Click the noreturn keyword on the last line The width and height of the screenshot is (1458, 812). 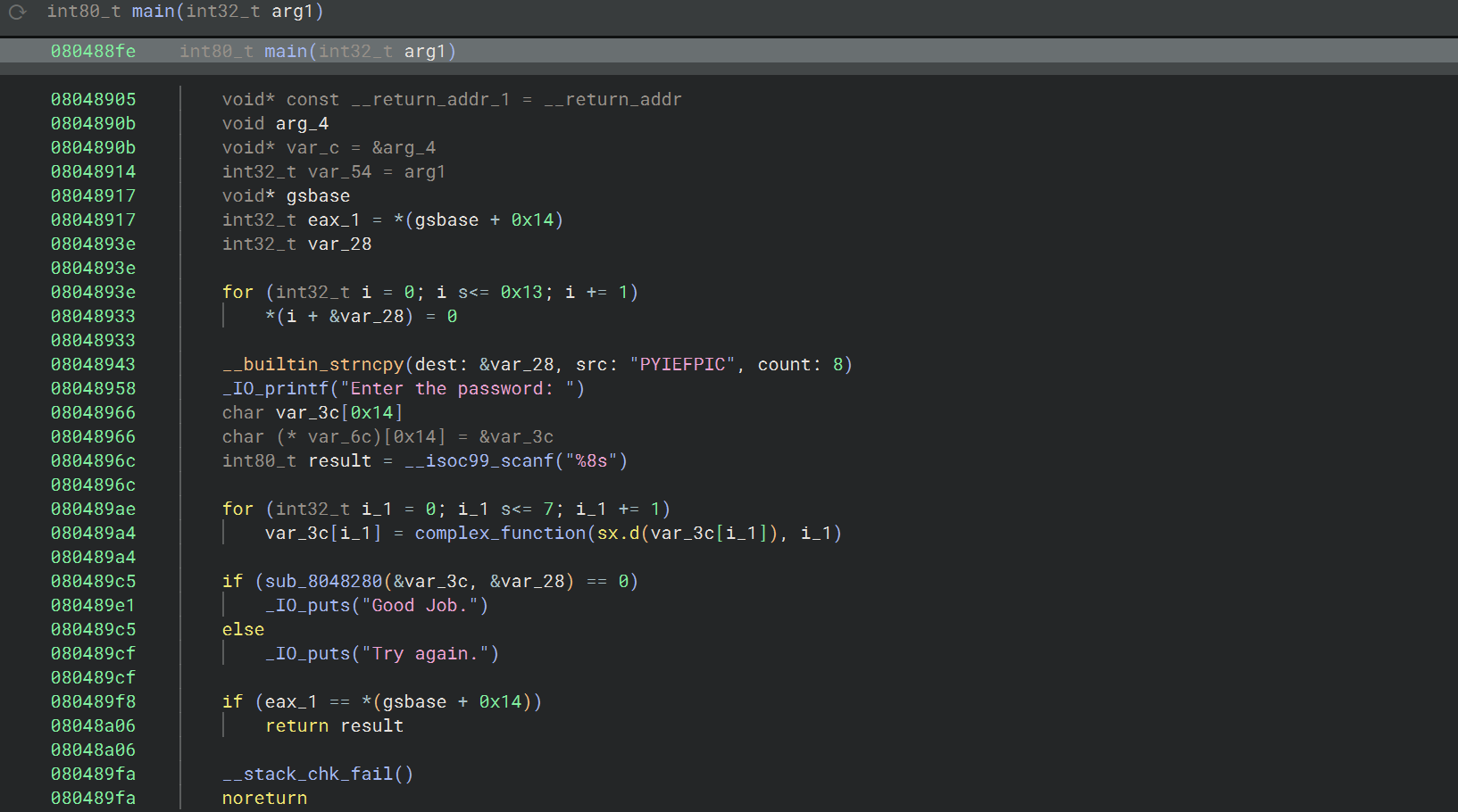(x=264, y=798)
